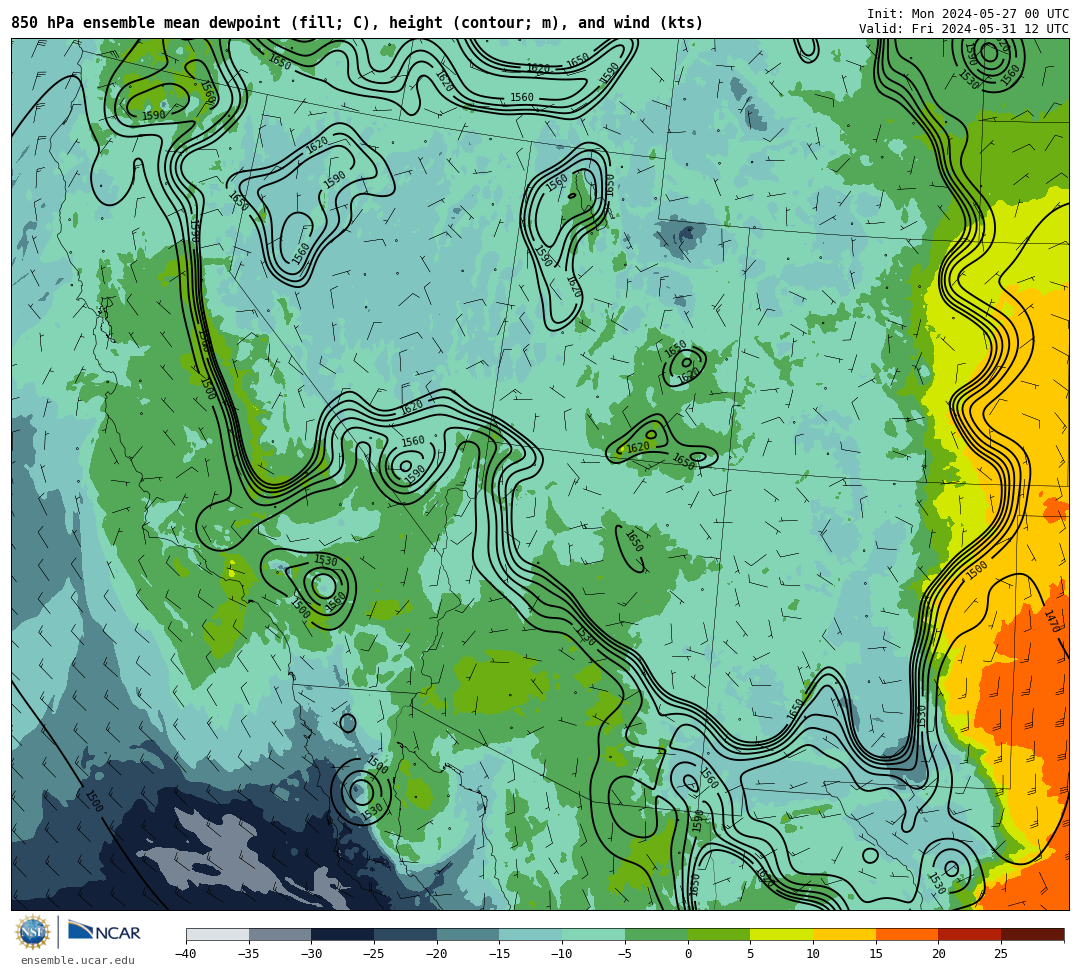
Task: Click the 20 colorbar tick label
Action: (939, 954)
